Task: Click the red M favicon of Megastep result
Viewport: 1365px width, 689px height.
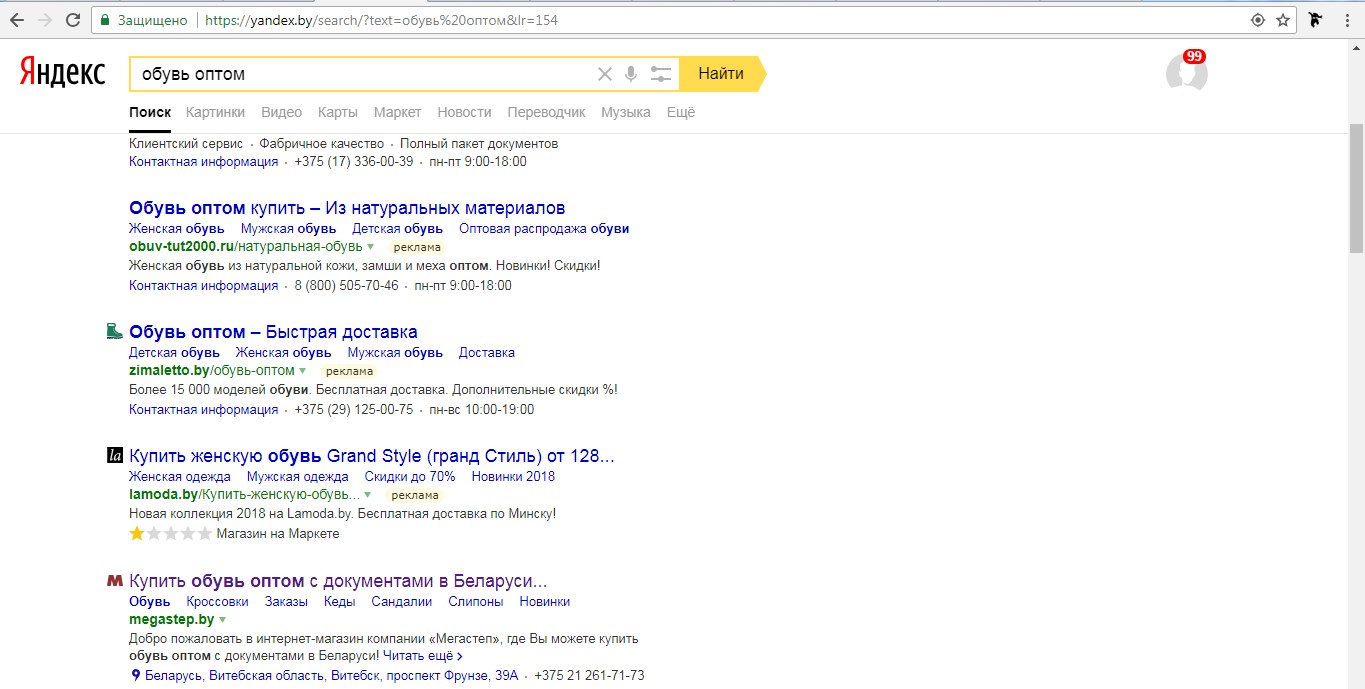Action: 115,580
